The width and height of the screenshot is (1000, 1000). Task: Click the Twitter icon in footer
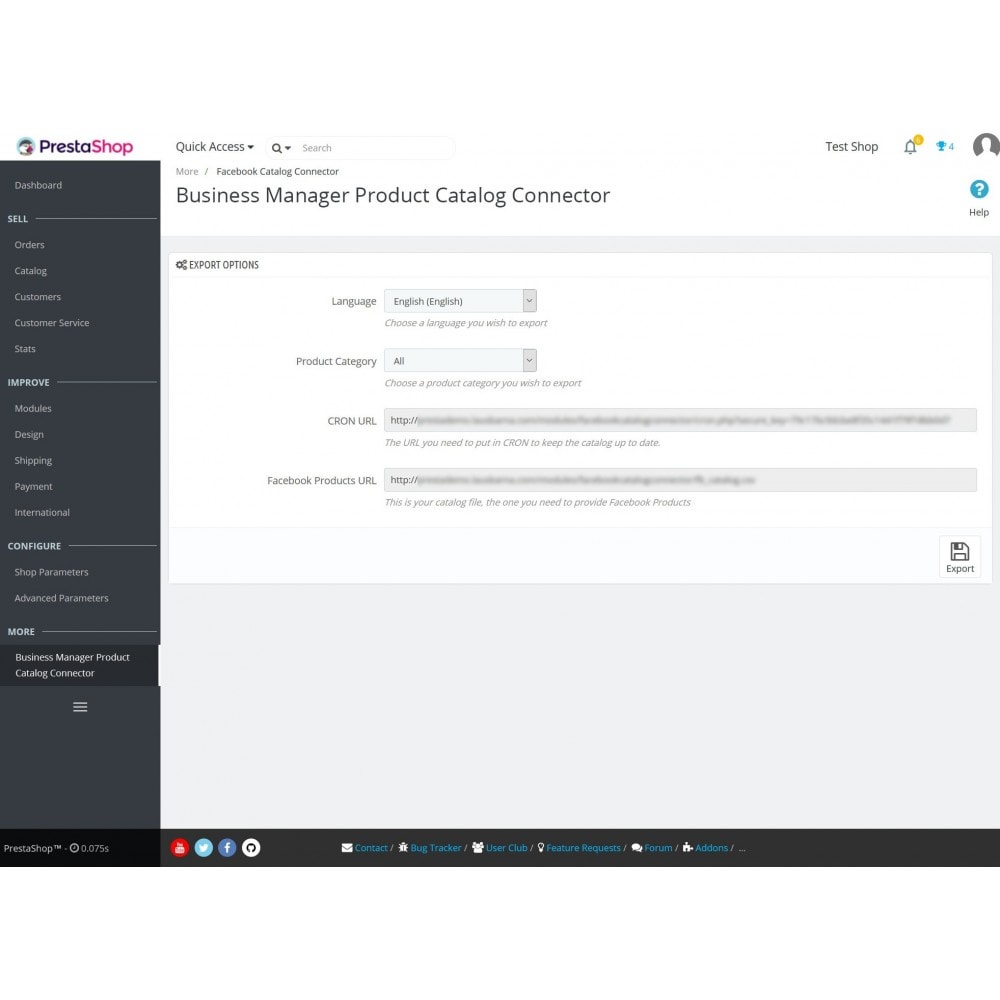pos(203,848)
